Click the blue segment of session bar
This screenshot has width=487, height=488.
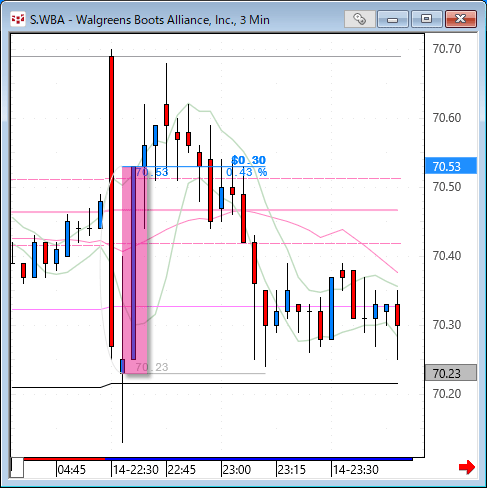pyautogui.click(x=259, y=459)
